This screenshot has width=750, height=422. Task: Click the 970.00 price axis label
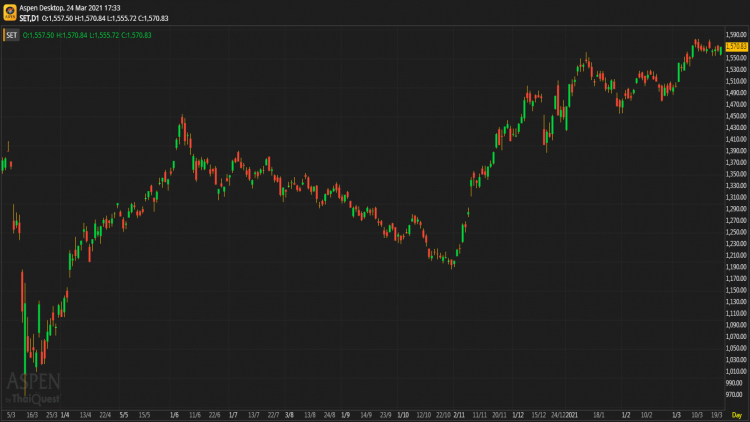tap(734, 394)
